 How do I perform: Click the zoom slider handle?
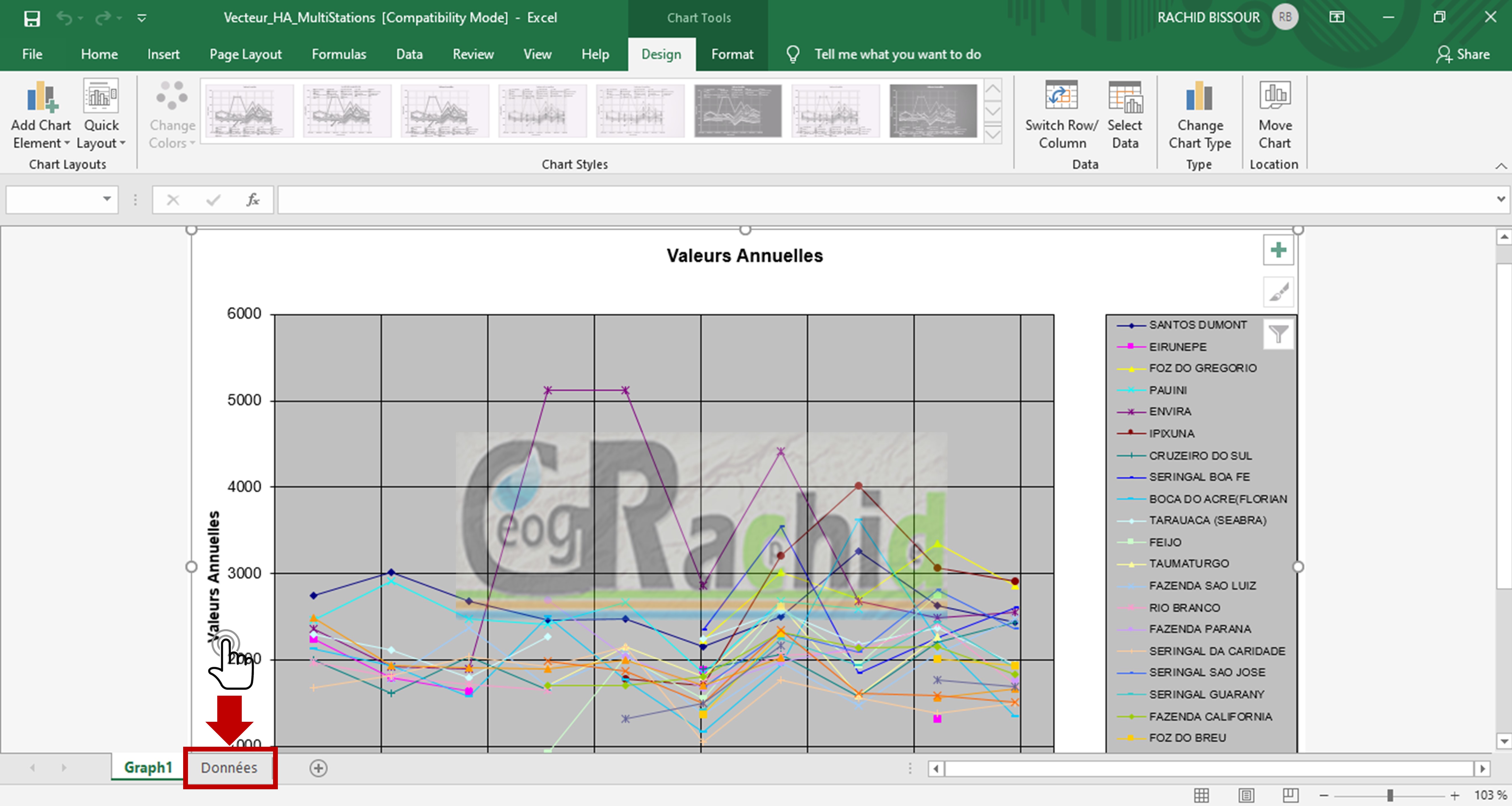[x=1390, y=796]
